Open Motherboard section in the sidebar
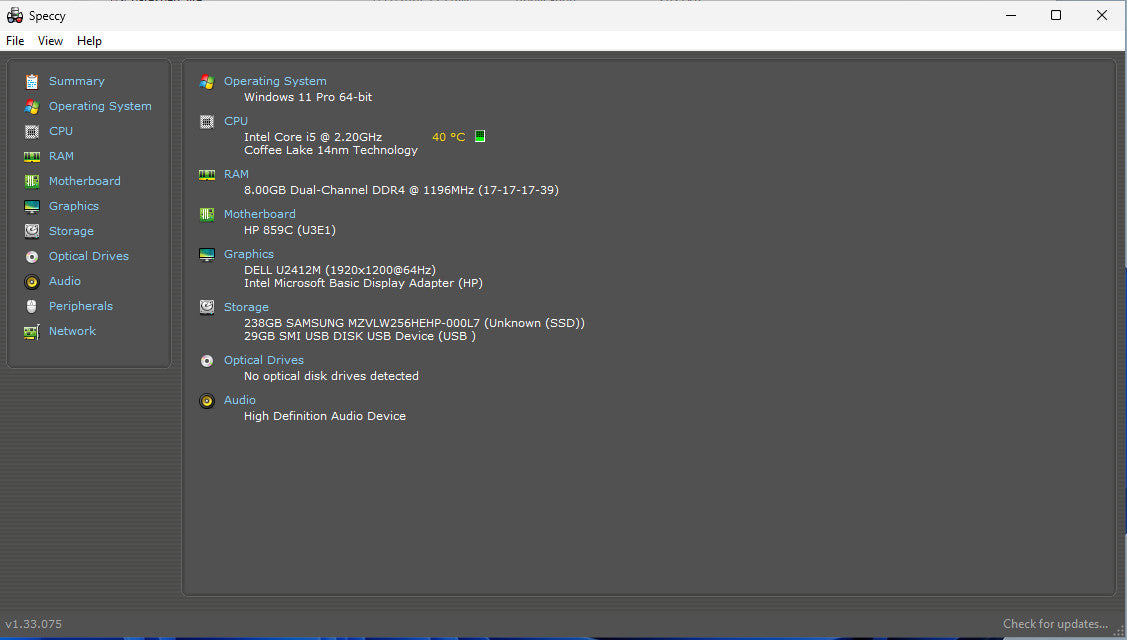 (x=85, y=181)
